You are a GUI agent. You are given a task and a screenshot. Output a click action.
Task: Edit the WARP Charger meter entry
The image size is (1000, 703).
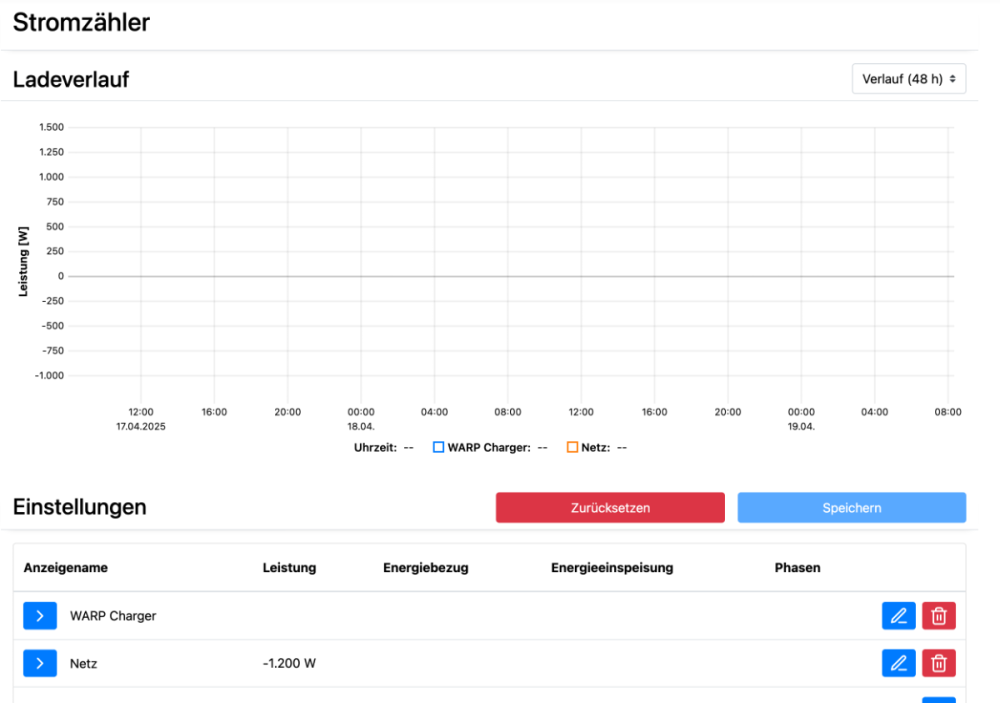click(x=898, y=616)
